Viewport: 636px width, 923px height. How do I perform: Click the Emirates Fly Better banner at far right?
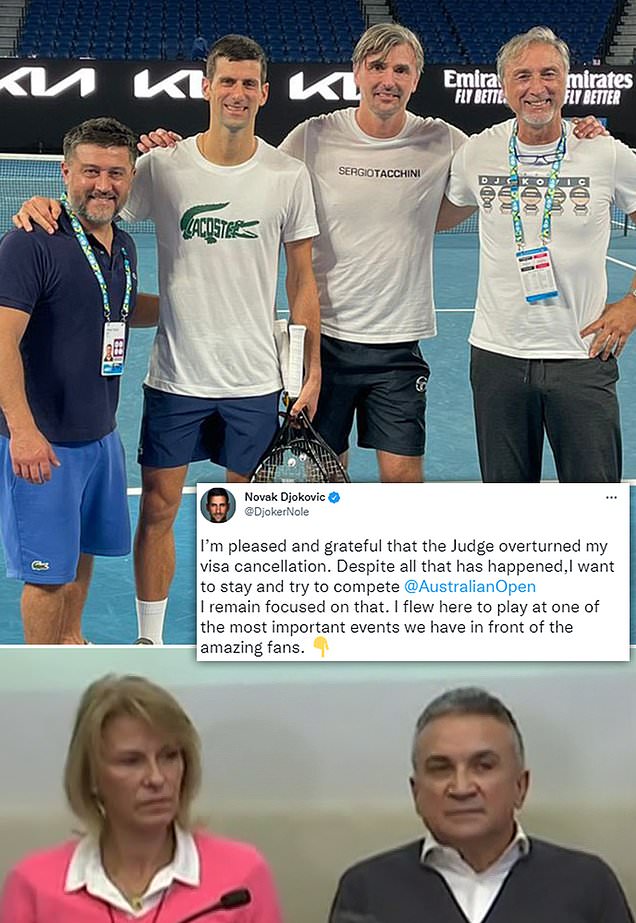click(598, 88)
